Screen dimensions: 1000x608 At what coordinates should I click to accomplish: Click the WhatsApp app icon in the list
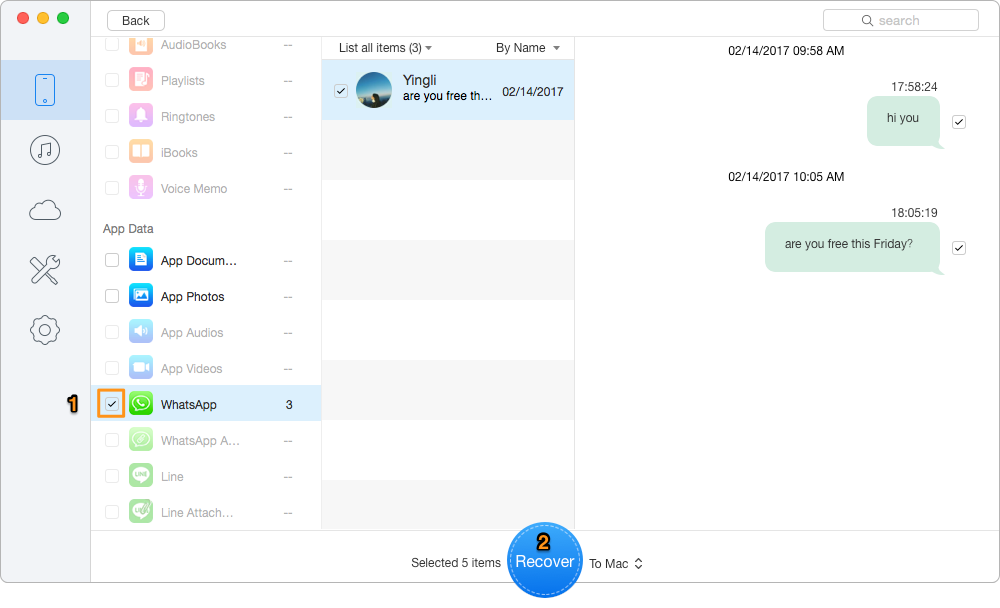140,404
